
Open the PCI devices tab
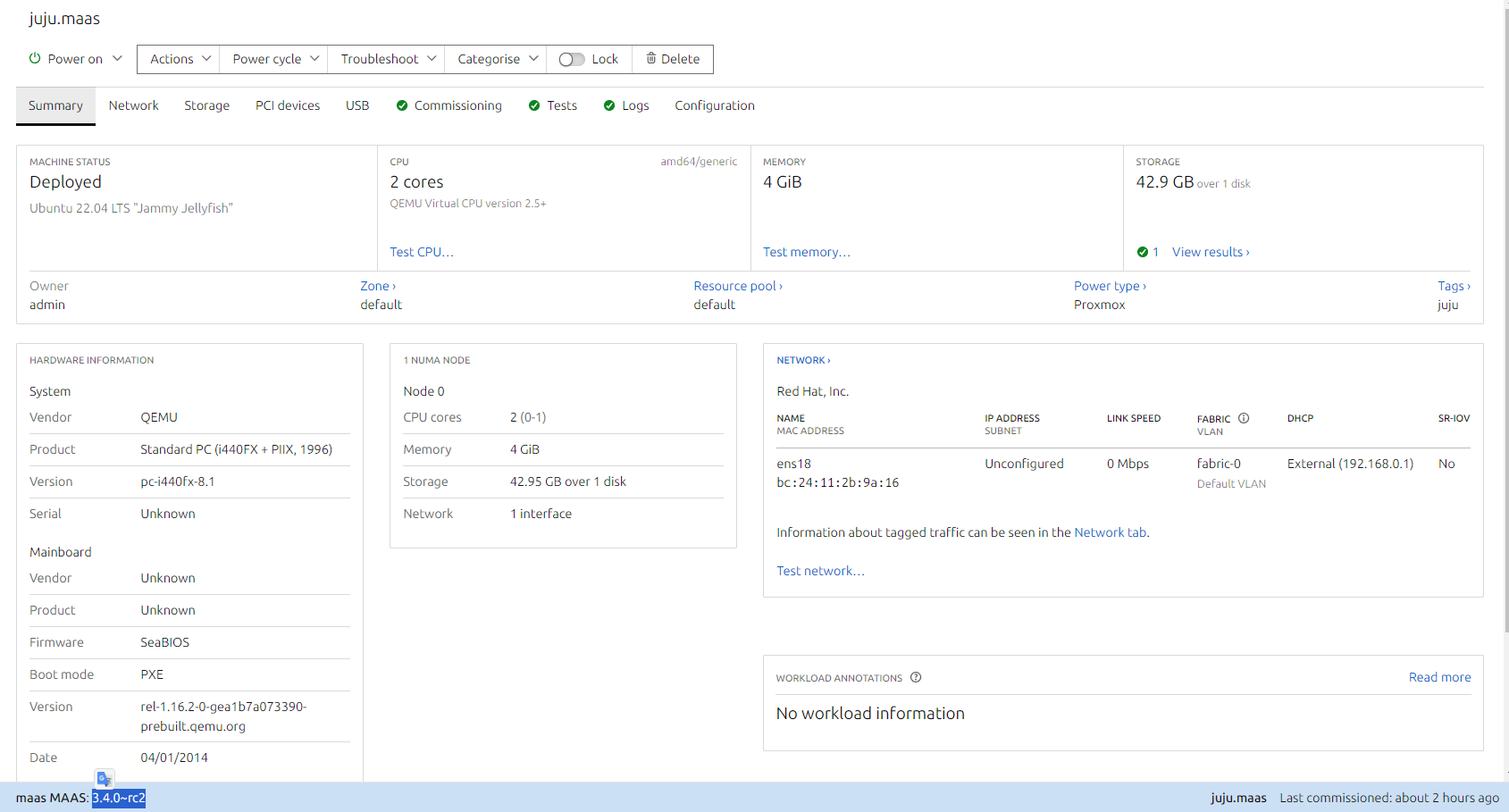287,105
